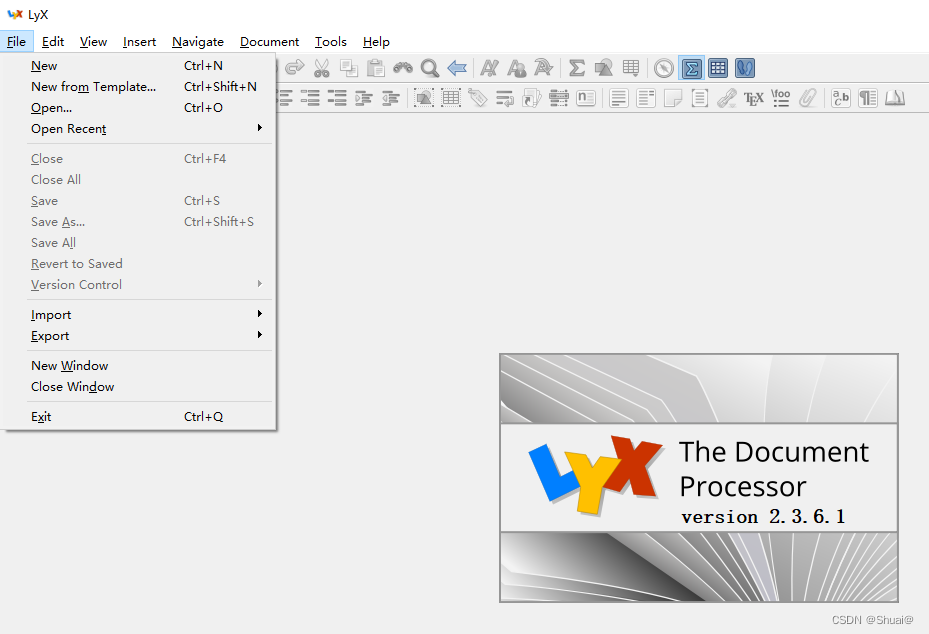Insert LyX Note icon
This screenshot has width=929, height=634.
click(673, 98)
